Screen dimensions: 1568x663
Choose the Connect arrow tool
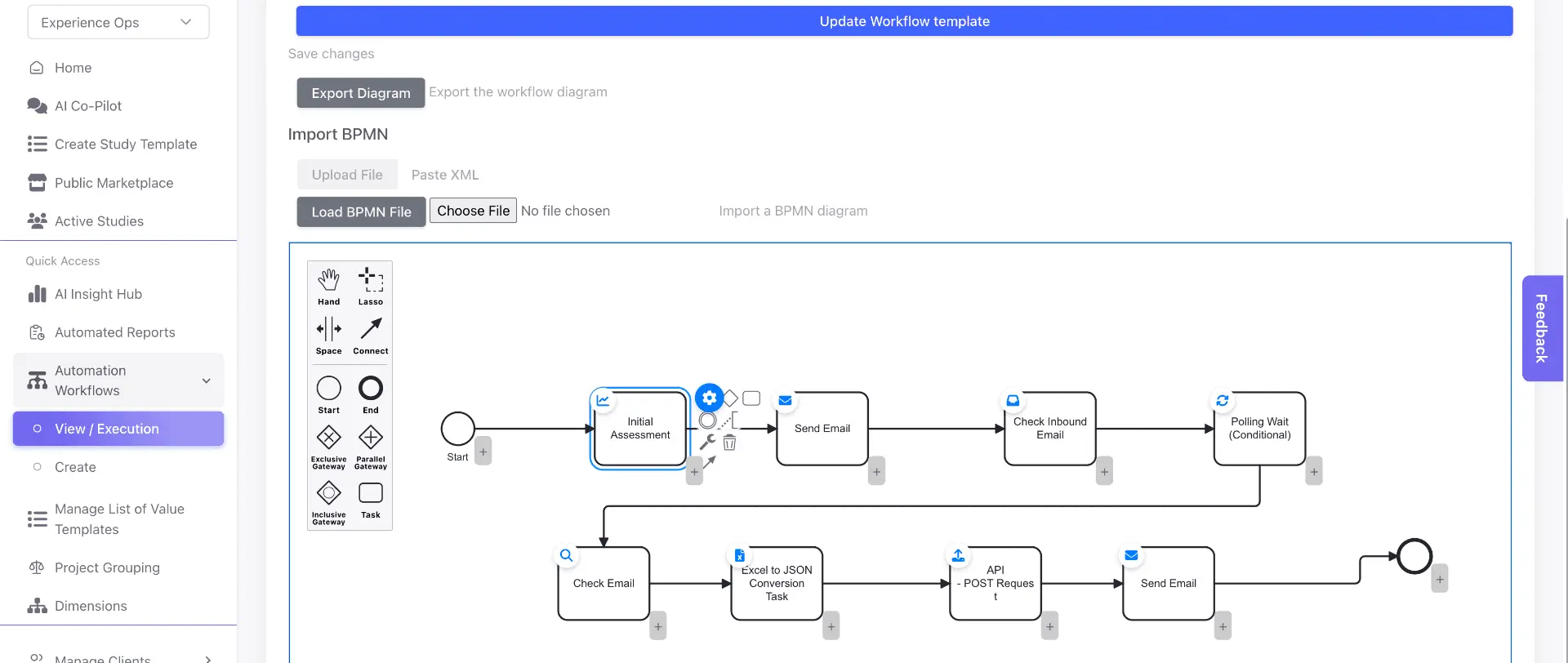[x=371, y=335]
